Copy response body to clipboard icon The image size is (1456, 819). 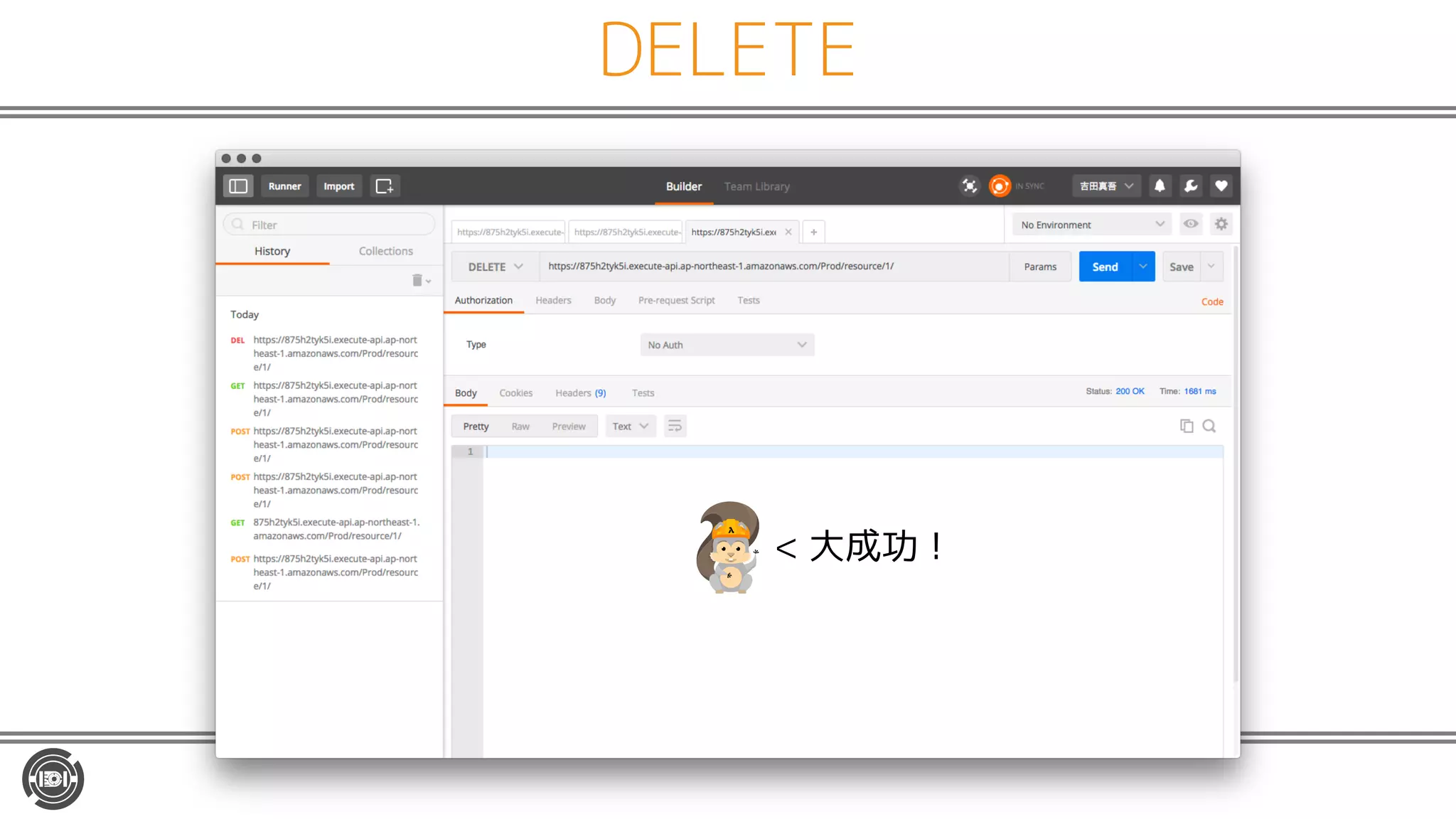click(x=1186, y=426)
